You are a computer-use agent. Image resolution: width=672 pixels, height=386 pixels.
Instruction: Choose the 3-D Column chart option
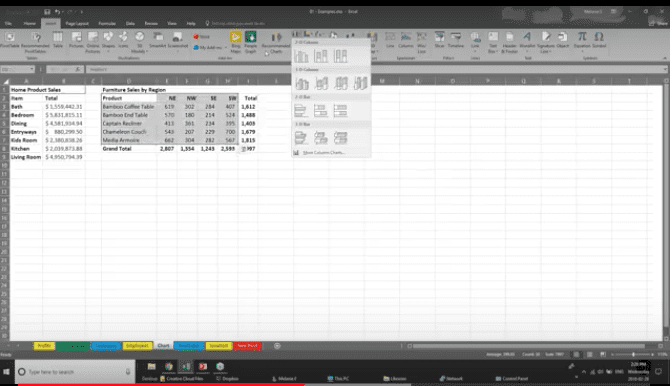pos(360,83)
